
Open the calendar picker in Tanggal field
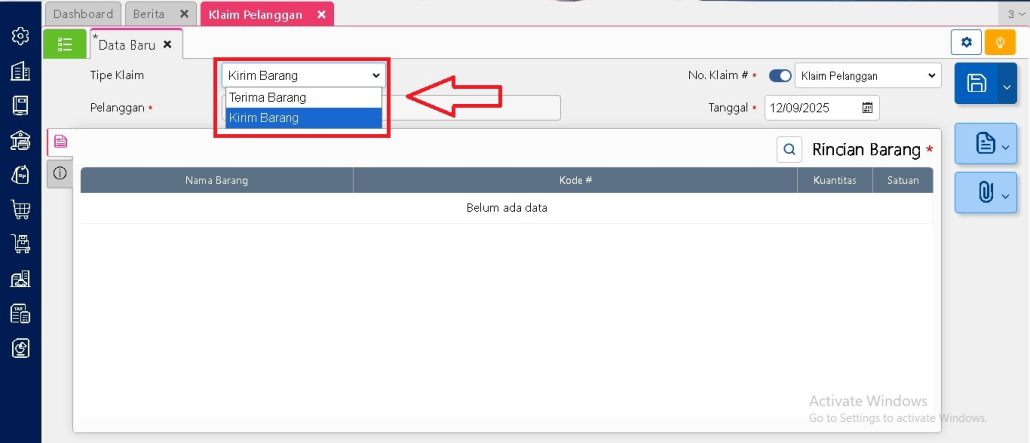click(867, 107)
